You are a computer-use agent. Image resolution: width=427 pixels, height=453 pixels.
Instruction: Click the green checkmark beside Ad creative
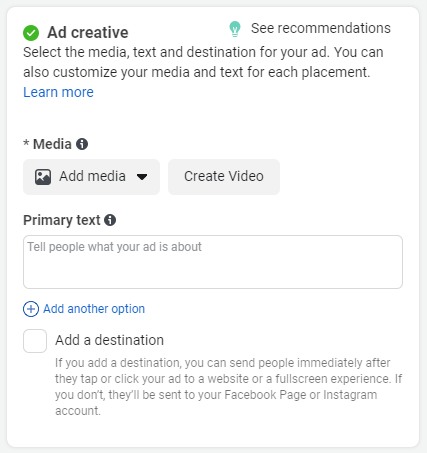click(x=31, y=33)
